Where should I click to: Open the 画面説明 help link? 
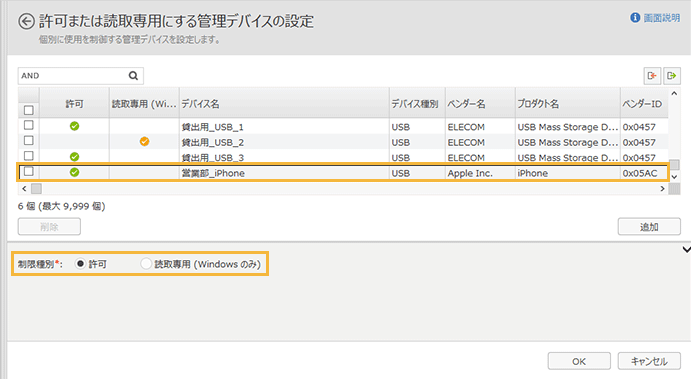point(661,18)
